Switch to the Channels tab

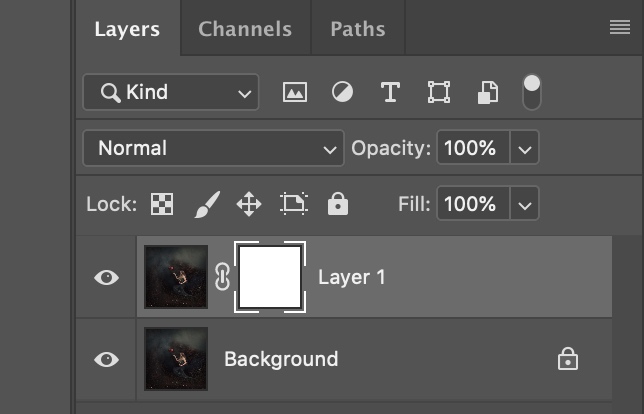point(245,29)
